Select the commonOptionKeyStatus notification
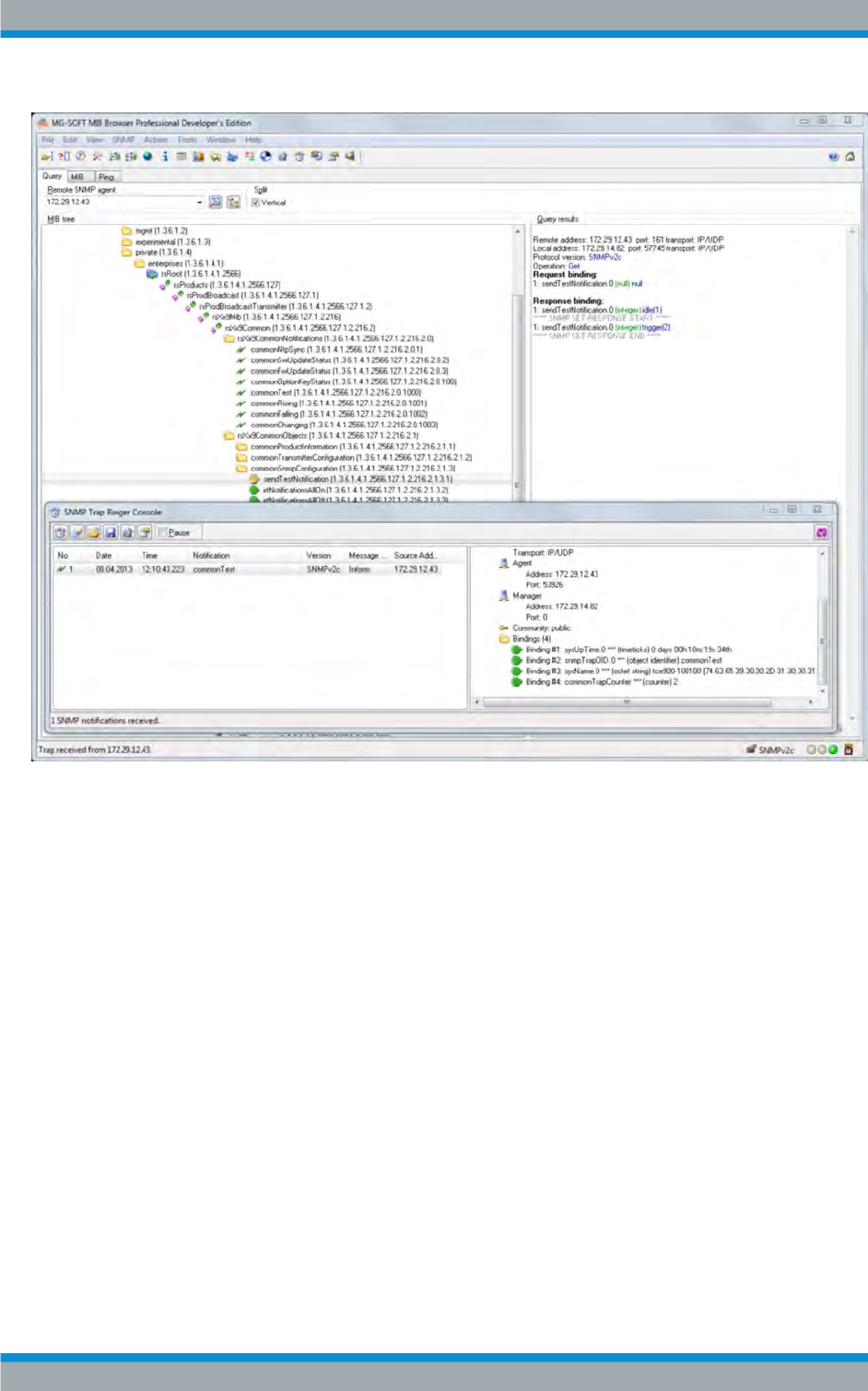Viewport: 868px width, 1391px height. [346, 382]
